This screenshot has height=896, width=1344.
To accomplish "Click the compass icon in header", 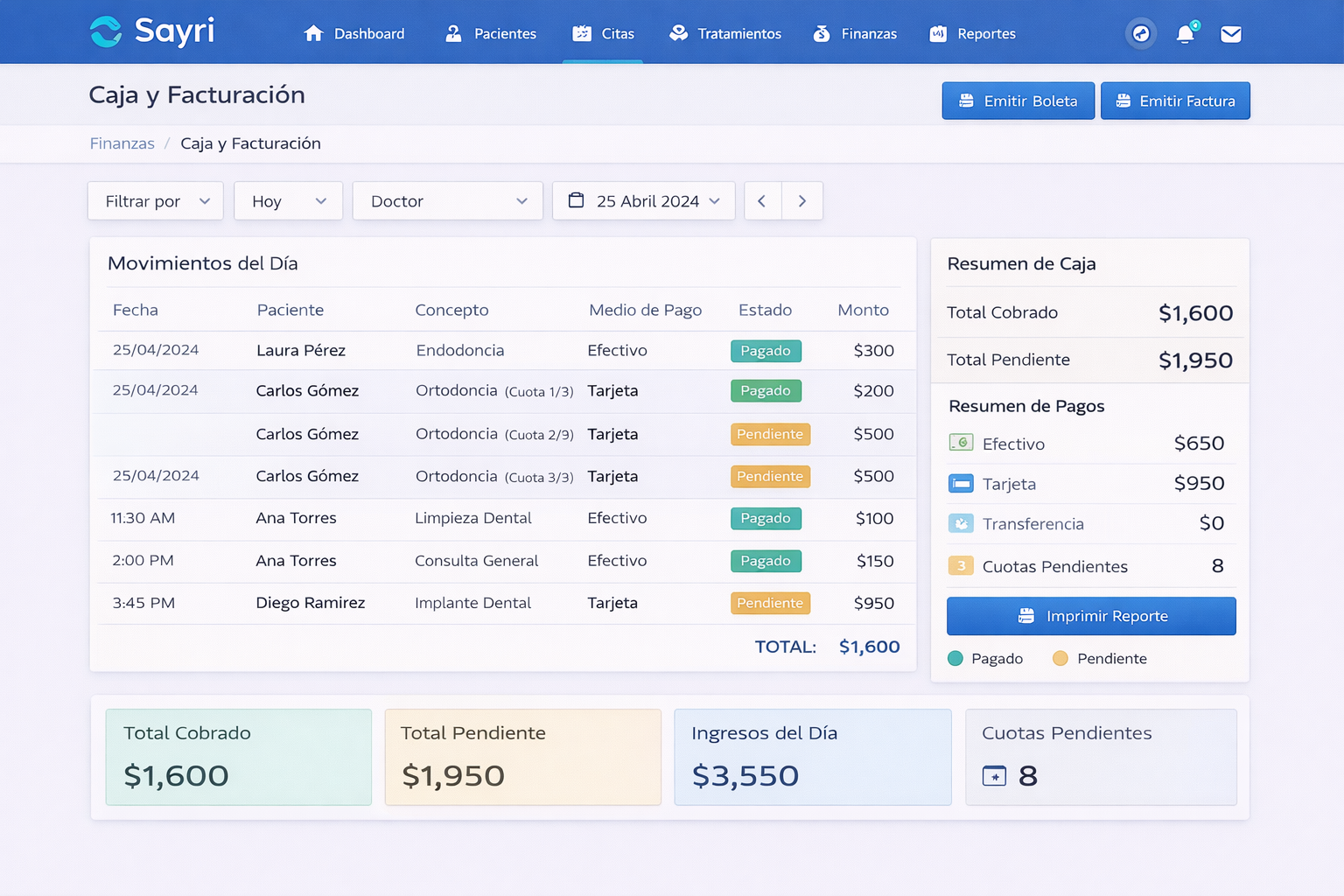I will coord(1140,34).
